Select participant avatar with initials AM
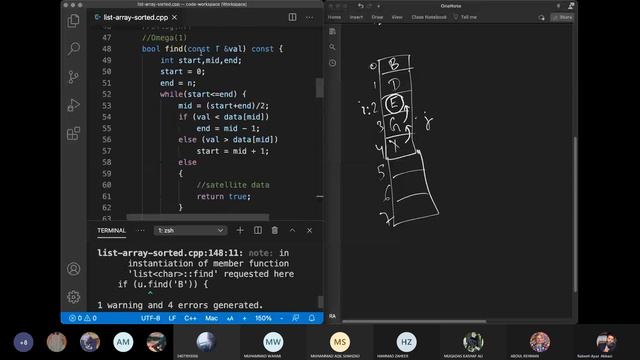The width and height of the screenshot is (640, 360). coord(123,342)
